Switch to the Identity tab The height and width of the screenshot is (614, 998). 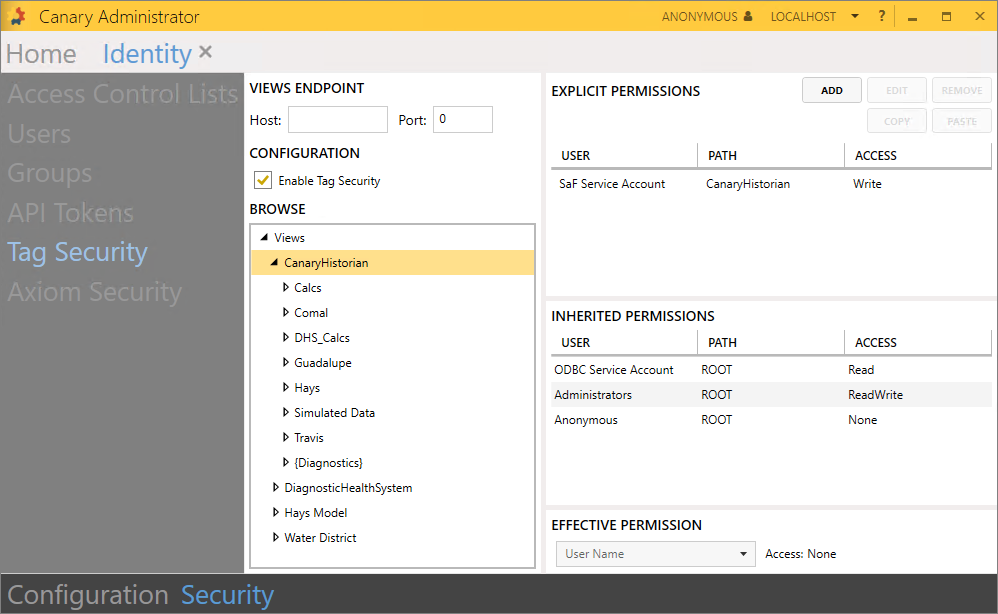147,54
